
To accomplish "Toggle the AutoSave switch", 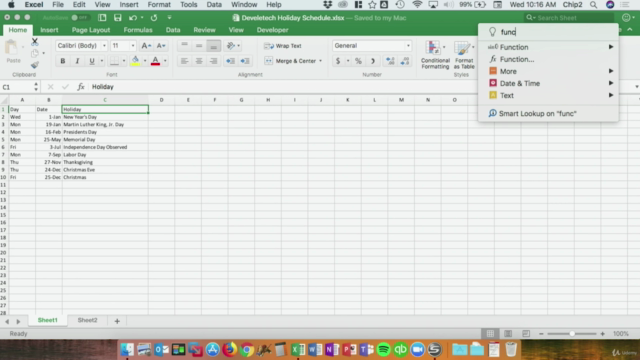I will pyautogui.click(x=79, y=18).
